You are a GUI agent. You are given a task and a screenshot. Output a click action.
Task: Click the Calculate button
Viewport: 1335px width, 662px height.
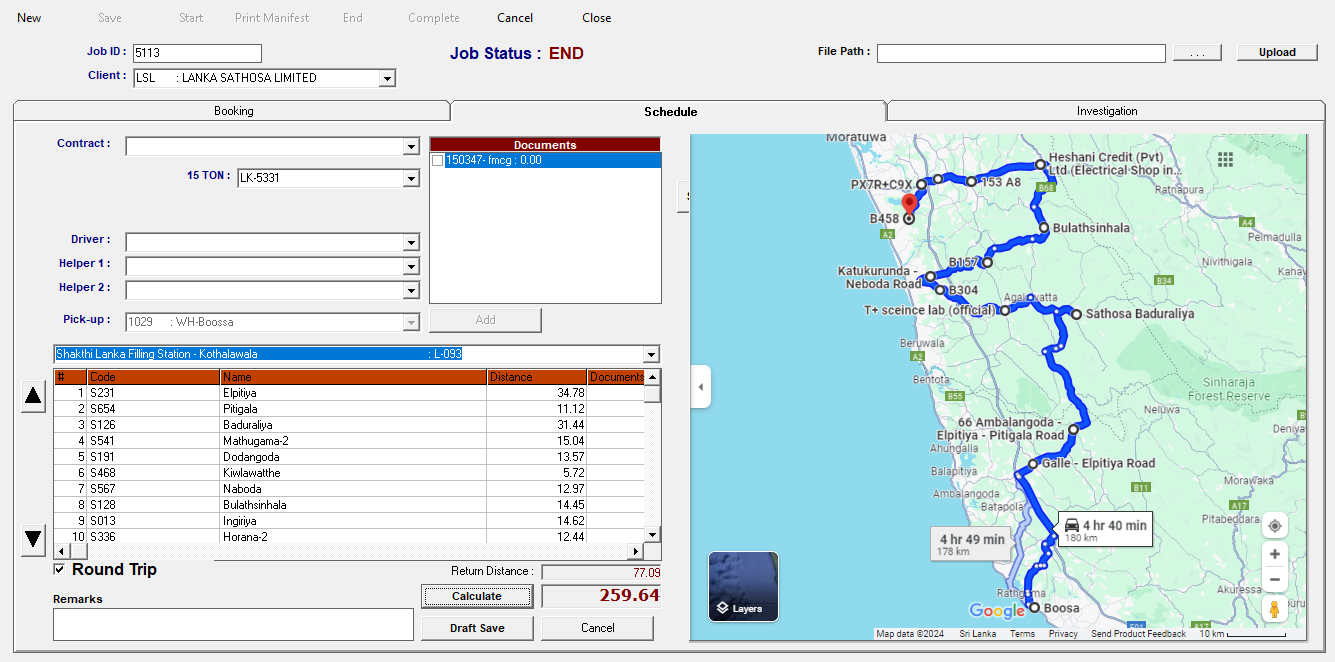[x=477, y=596]
